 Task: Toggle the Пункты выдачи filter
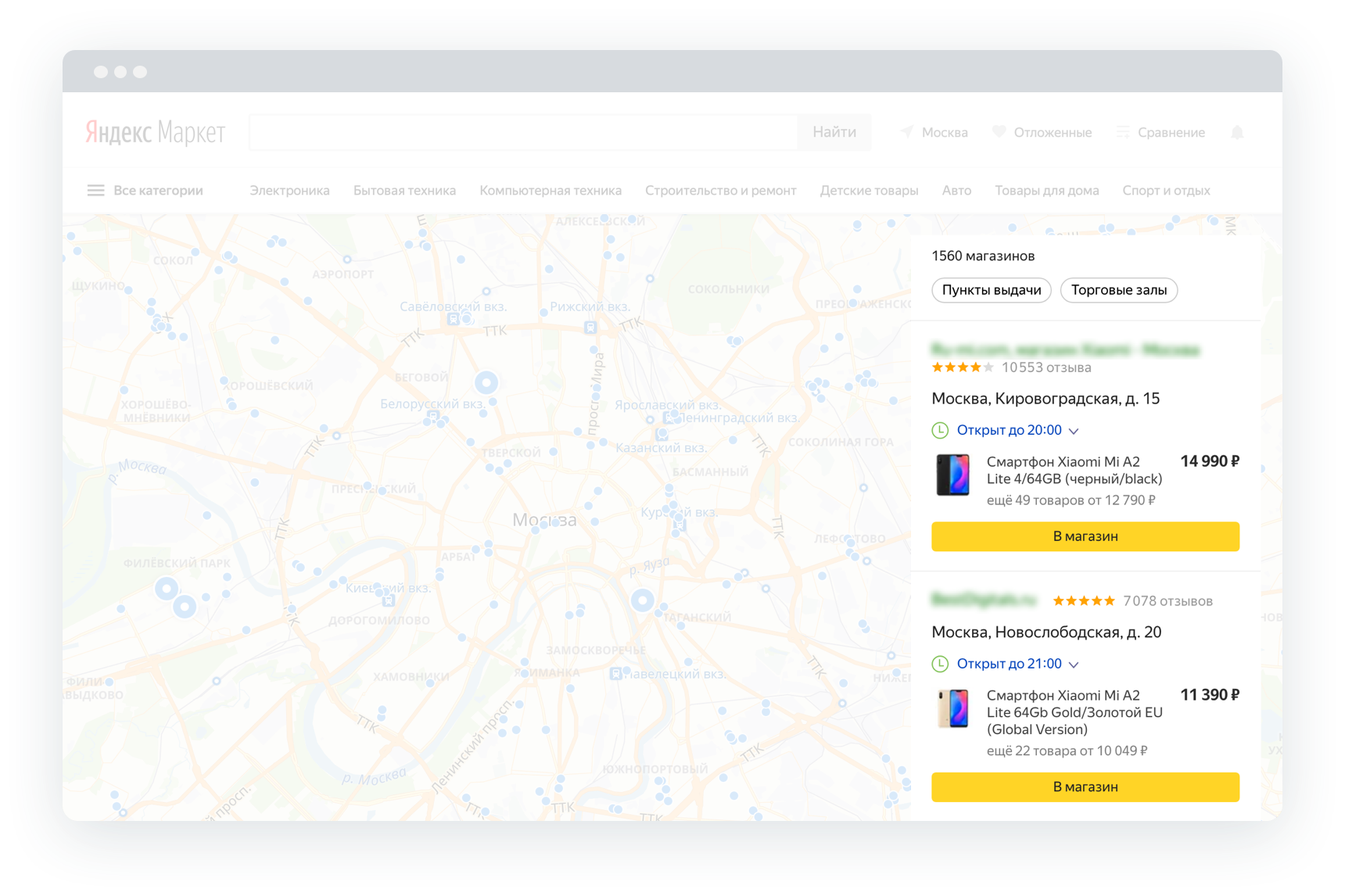992,290
